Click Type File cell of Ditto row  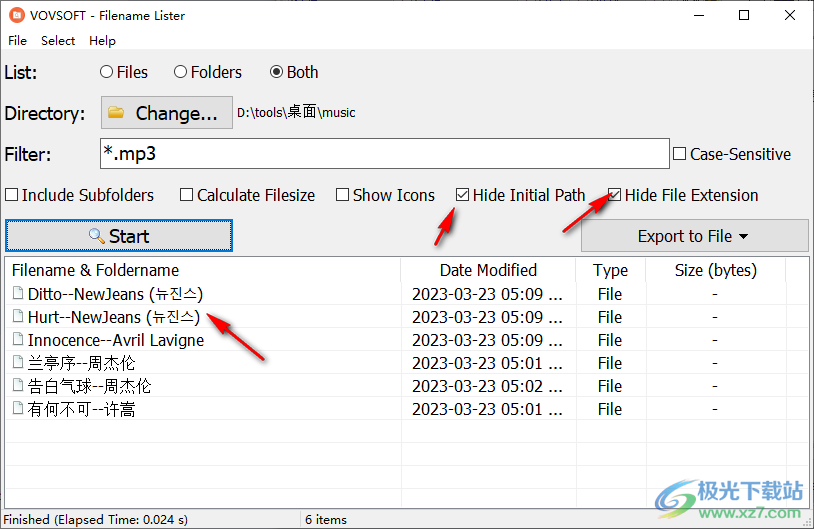tap(609, 294)
